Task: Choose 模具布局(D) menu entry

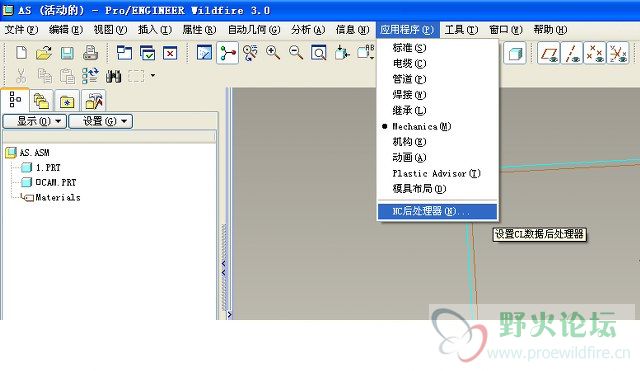Action: [x=438, y=189]
